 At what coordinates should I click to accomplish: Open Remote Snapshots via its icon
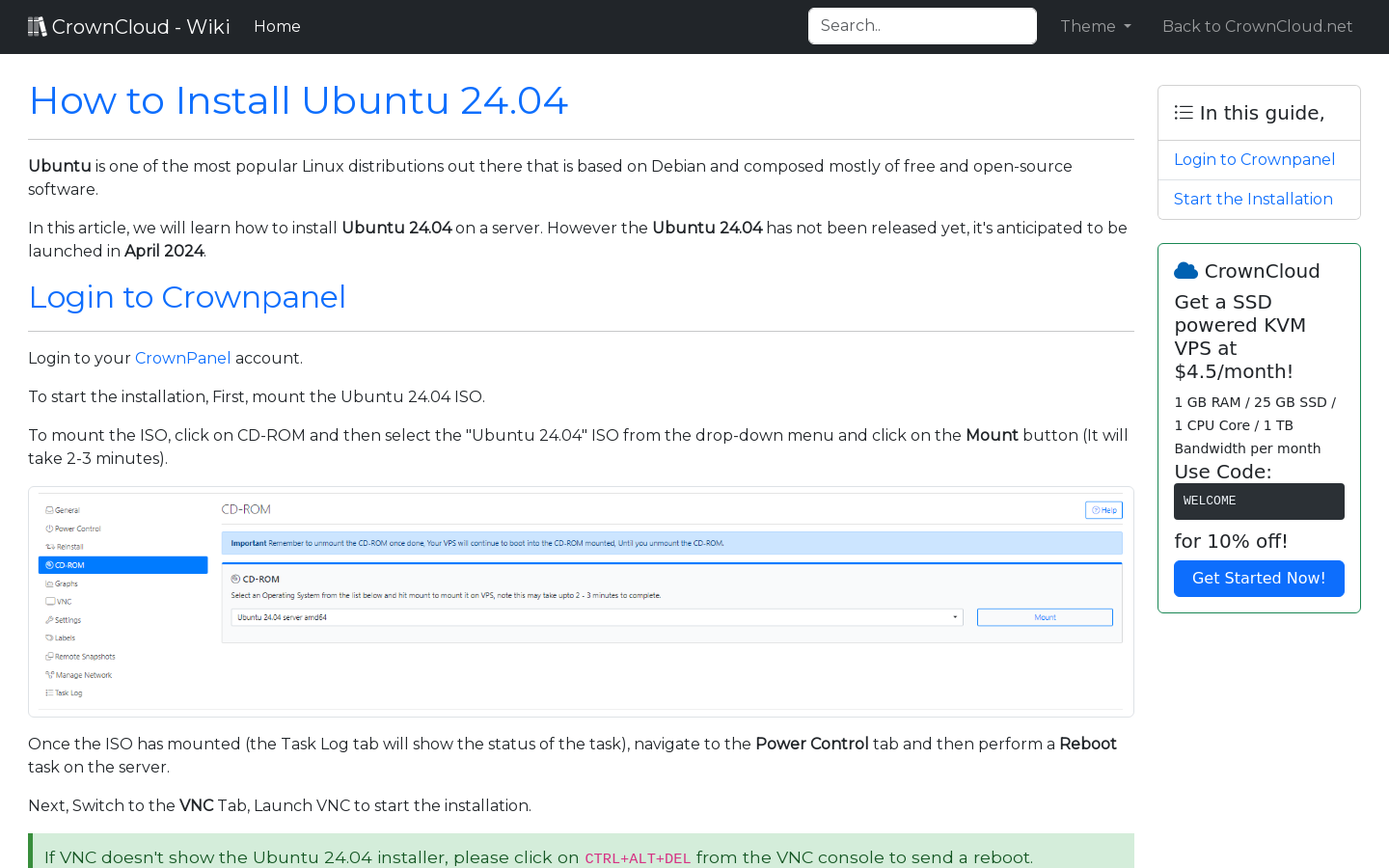(49, 656)
